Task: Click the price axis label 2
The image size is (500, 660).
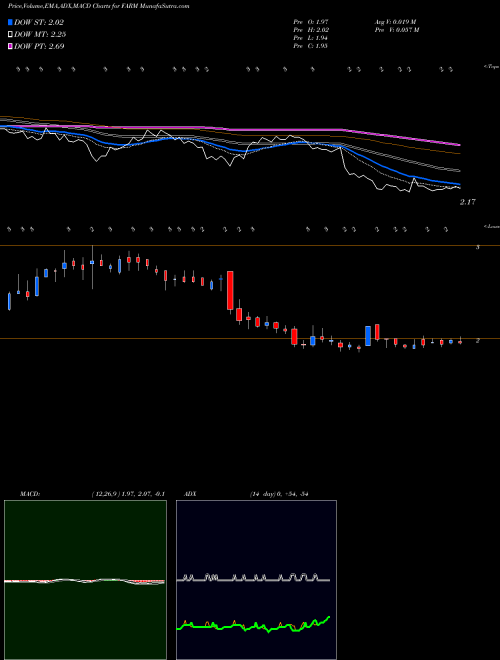Action: point(478,341)
